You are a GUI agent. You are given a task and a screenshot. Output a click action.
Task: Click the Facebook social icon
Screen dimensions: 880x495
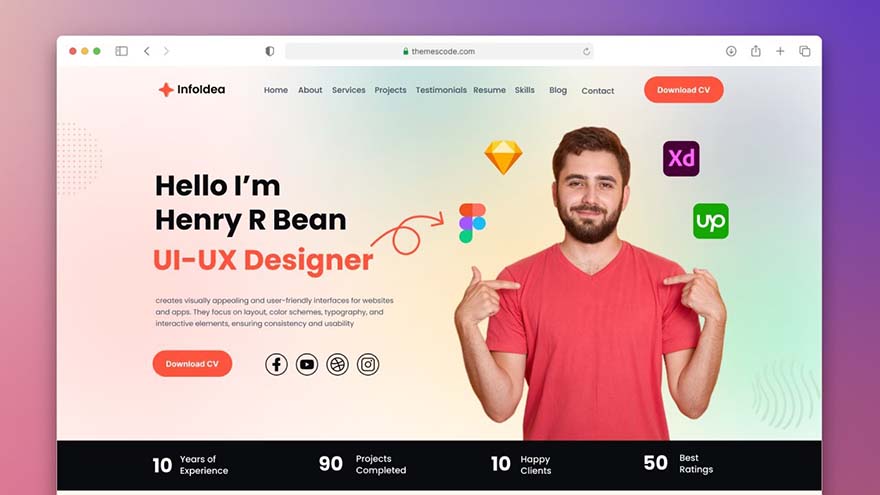276,364
